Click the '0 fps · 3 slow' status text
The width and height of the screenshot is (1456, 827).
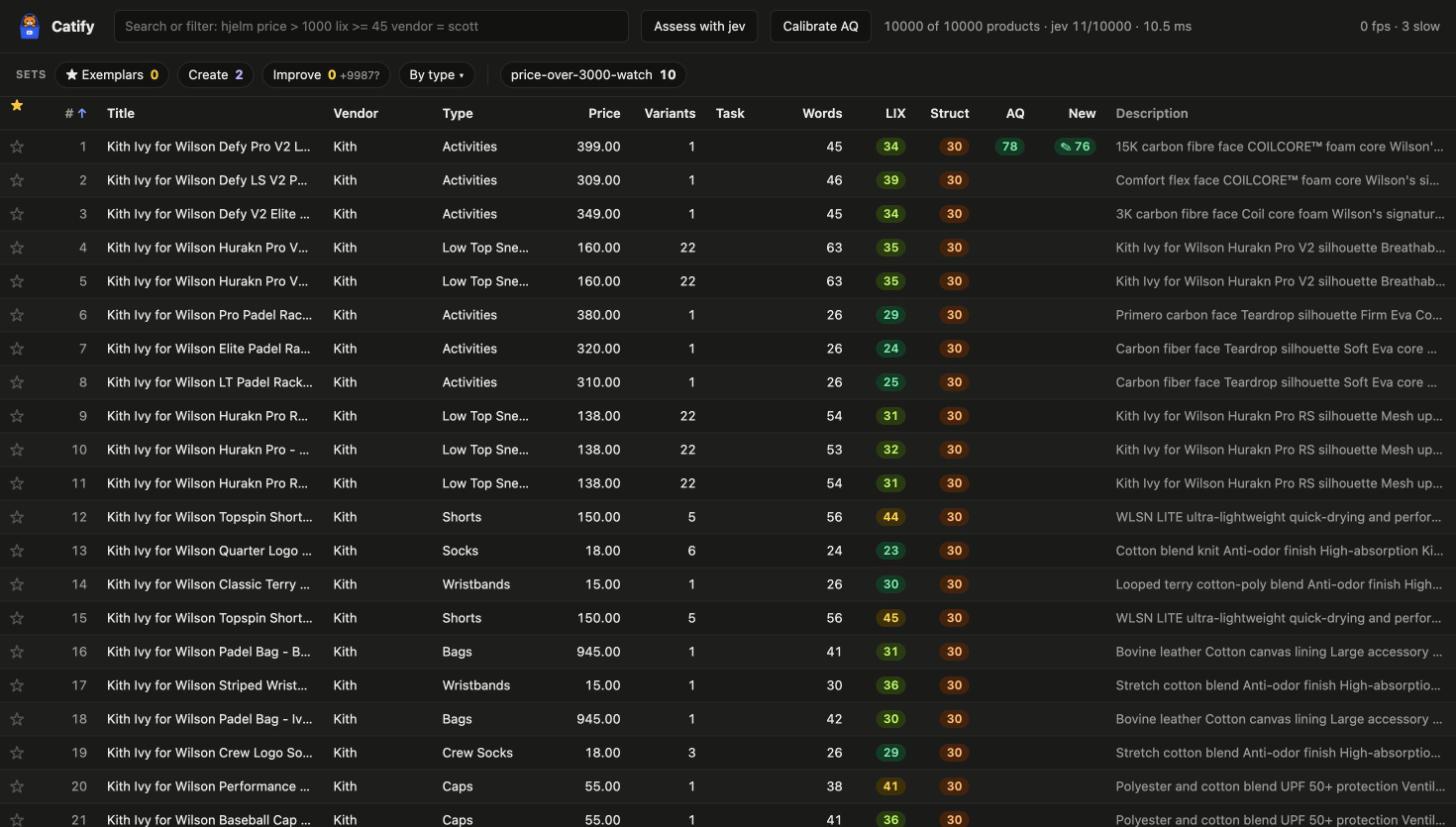(x=1400, y=26)
